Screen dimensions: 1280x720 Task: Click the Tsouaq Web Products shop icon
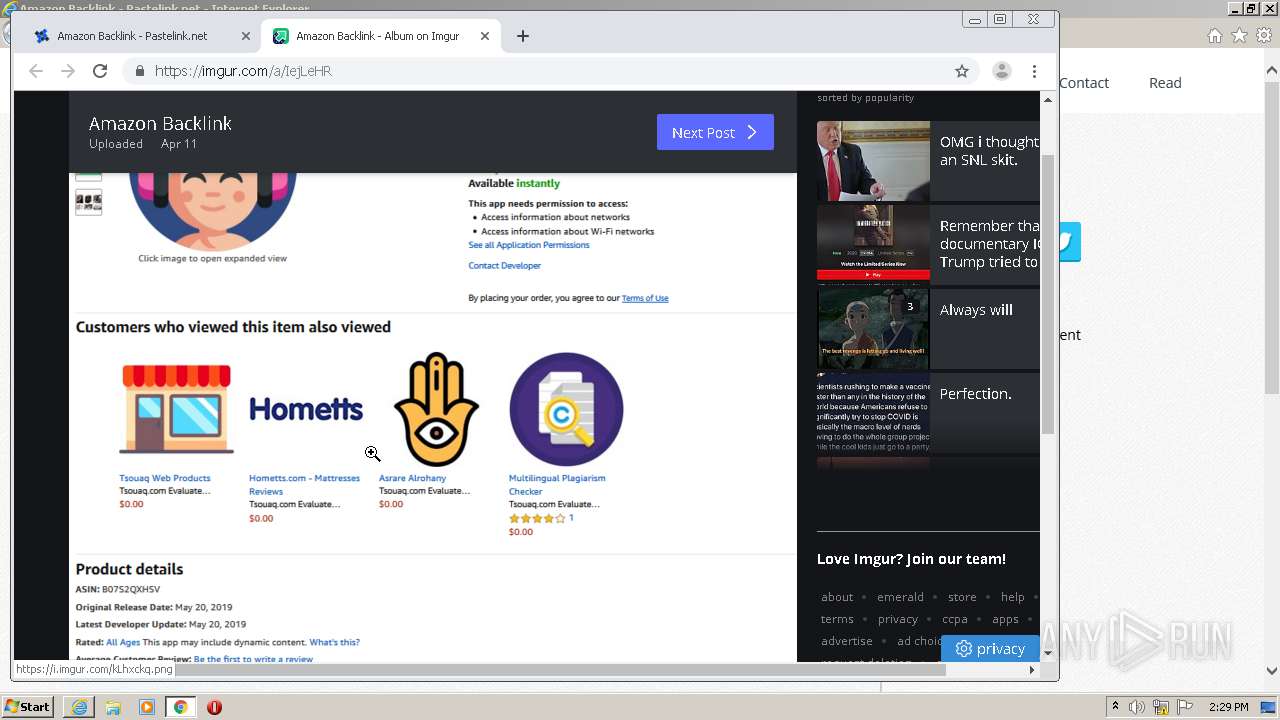tap(176, 409)
